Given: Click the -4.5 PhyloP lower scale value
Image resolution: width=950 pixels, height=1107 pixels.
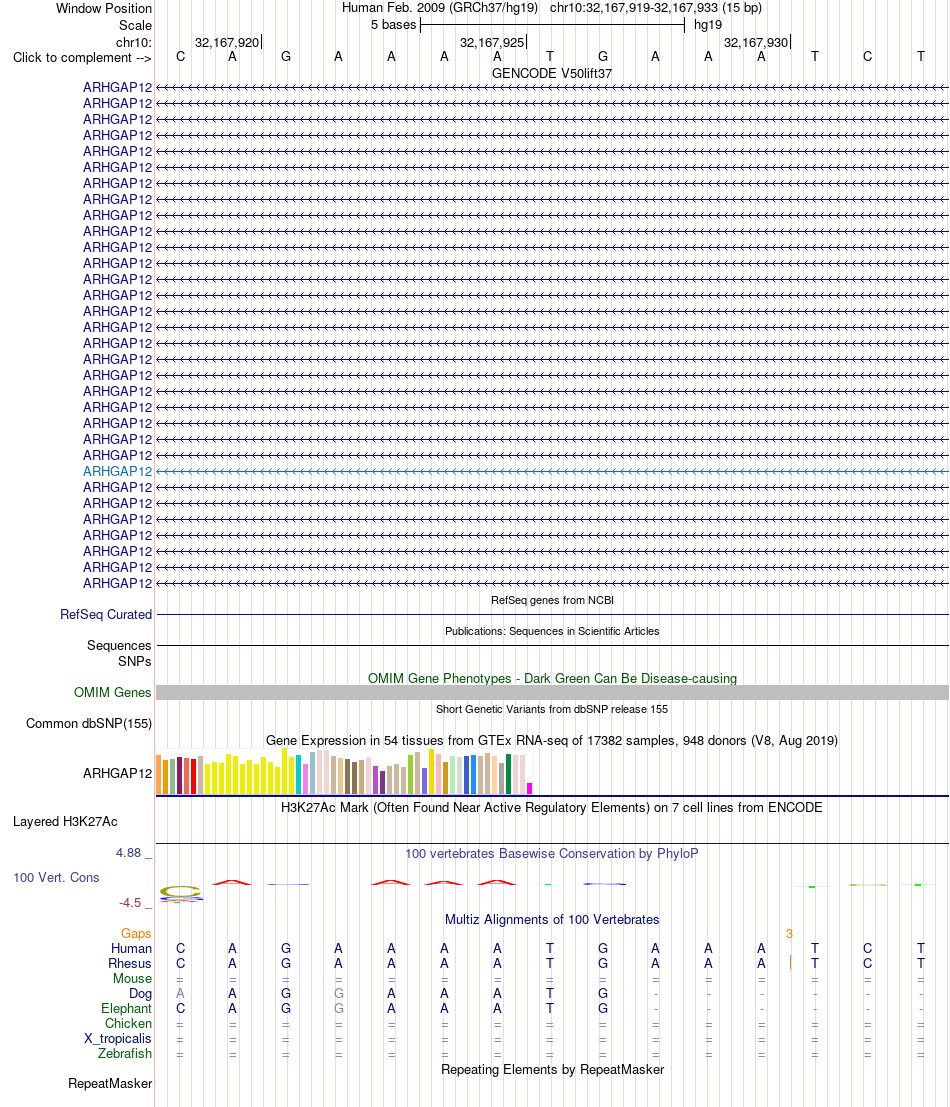Looking at the screenshot, I should tap(130, 903).
